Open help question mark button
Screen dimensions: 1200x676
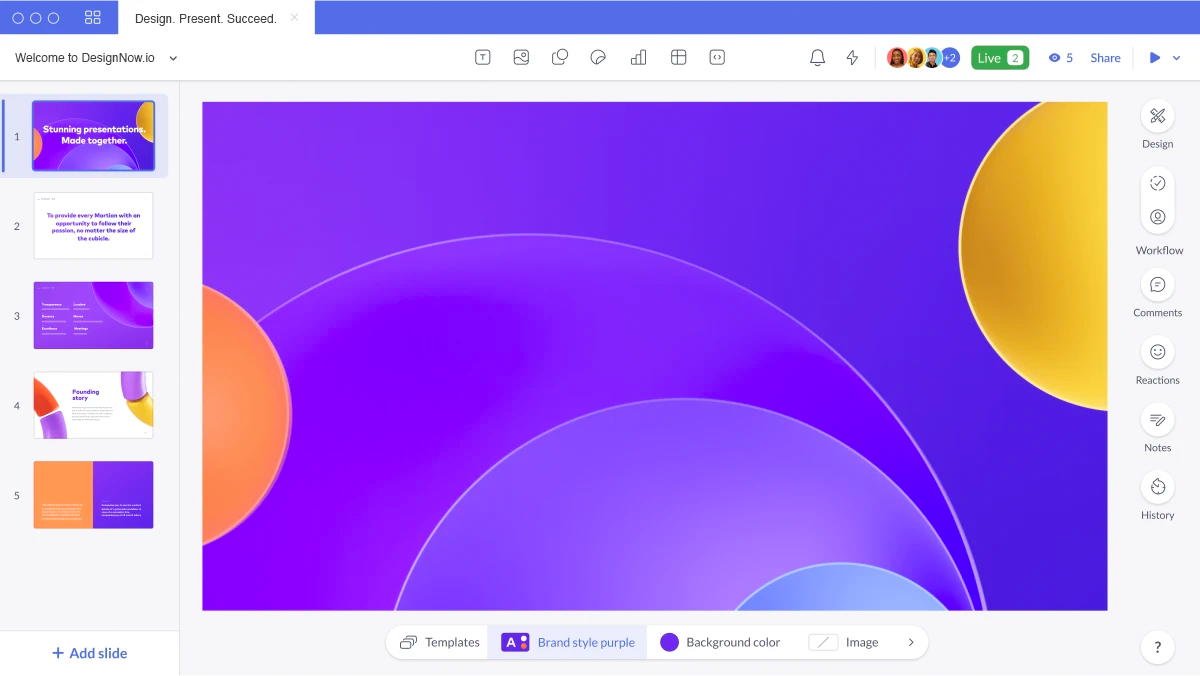tap(1157, 647)
